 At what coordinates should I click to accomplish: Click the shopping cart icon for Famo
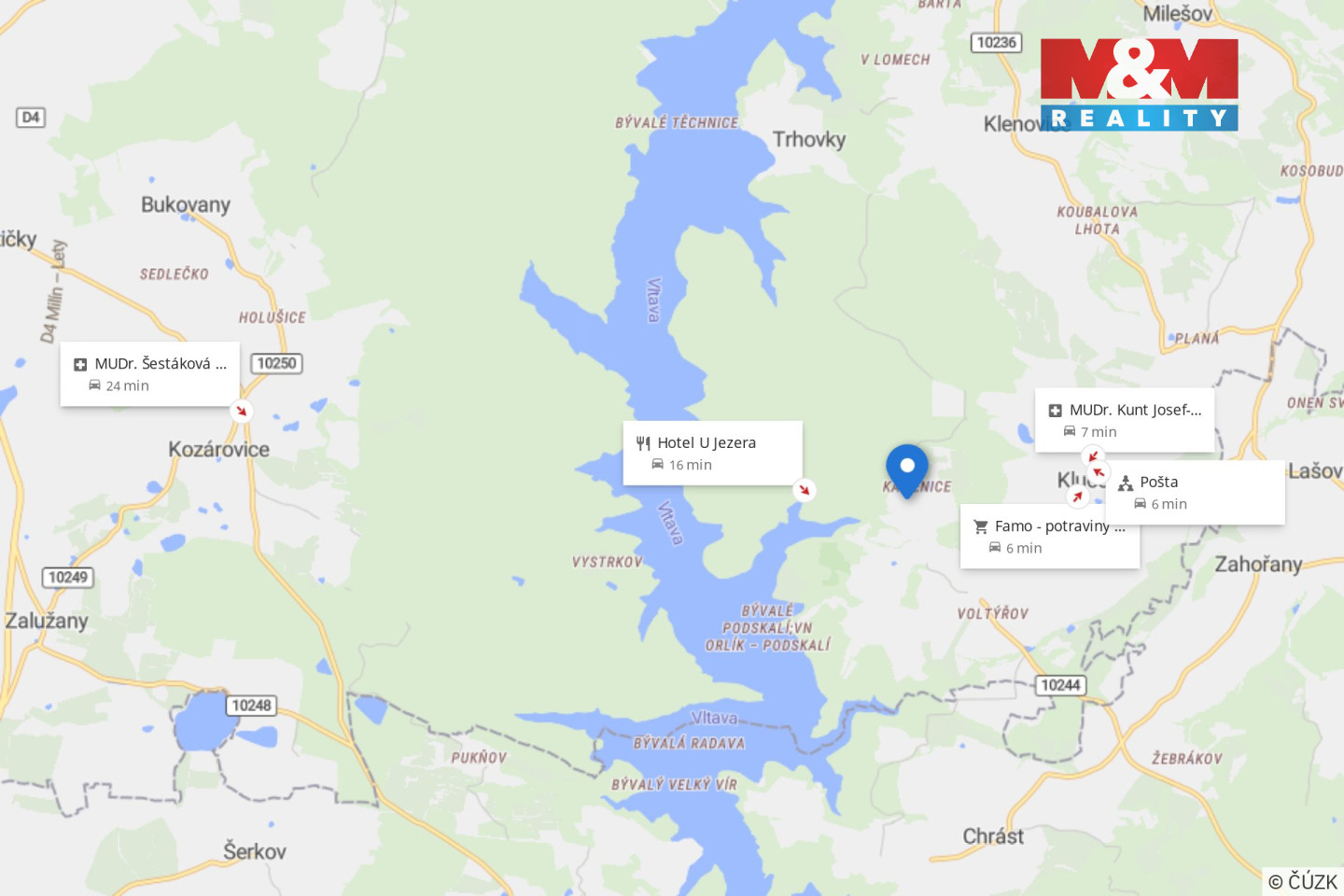[x=981, y=527]
